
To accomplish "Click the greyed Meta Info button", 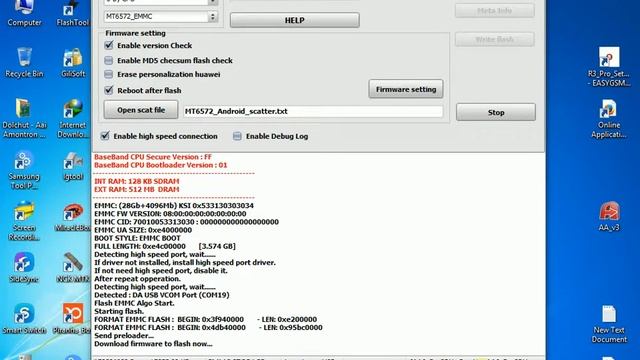I will (x=495, y=11).
